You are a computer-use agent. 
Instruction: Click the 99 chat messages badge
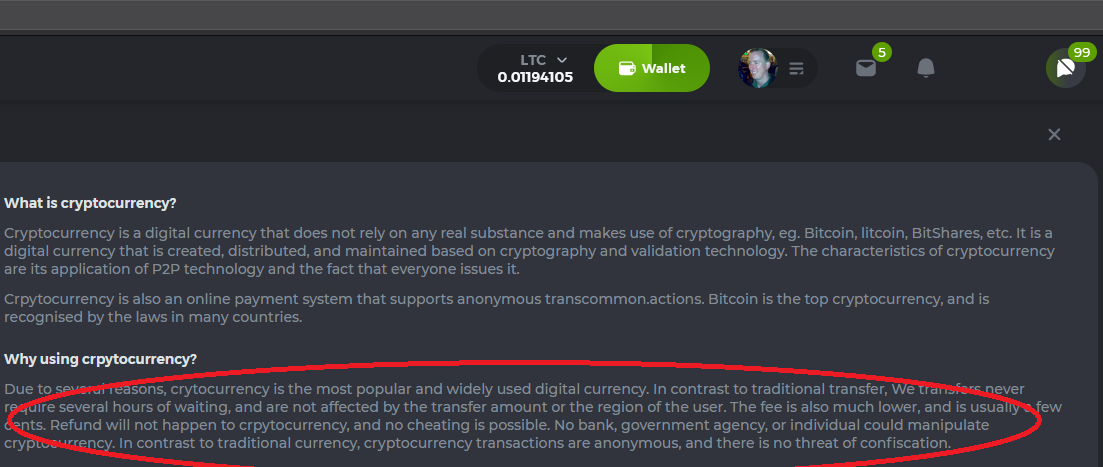1081,52
